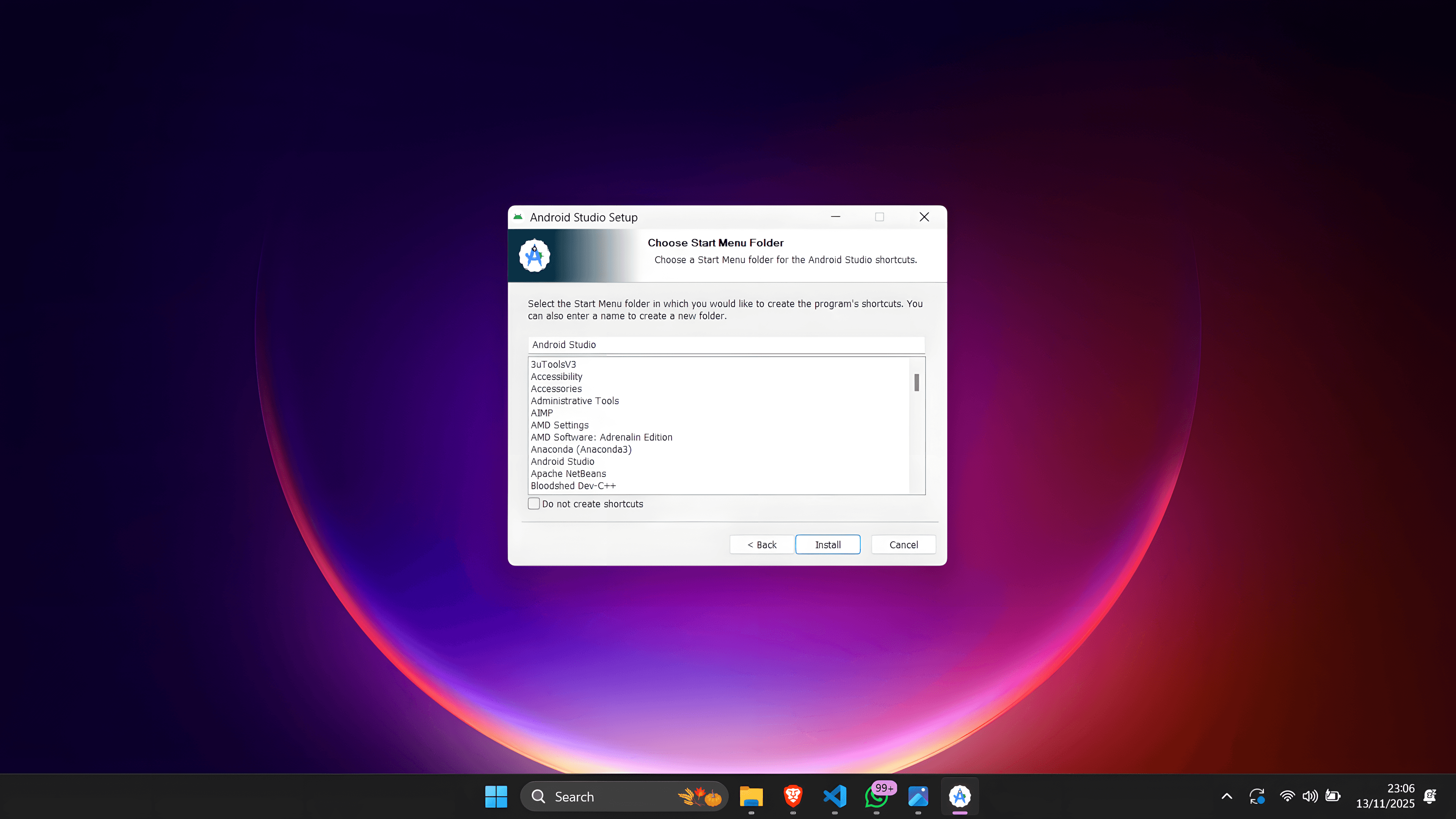Click the Start Menu folder name field
The width and height of the screenshot is (1456, 819).
726,345
